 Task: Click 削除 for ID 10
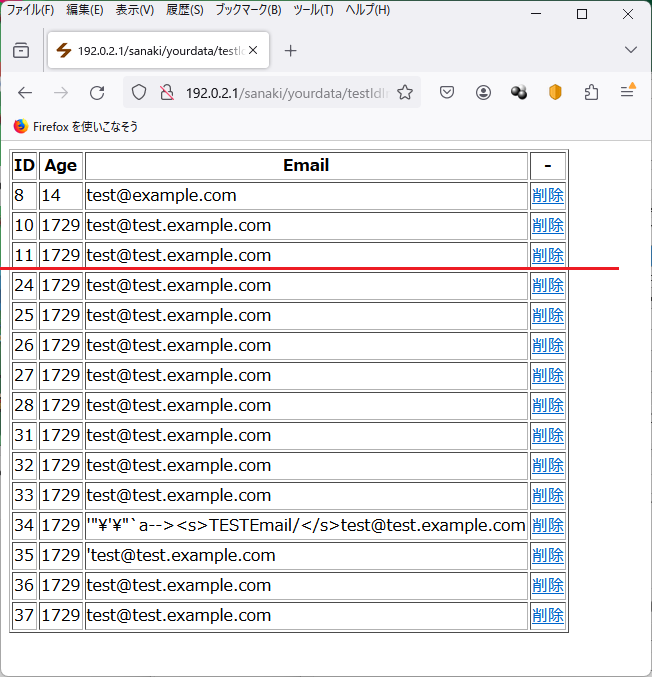pyautogui.click(x=548, y=225)
